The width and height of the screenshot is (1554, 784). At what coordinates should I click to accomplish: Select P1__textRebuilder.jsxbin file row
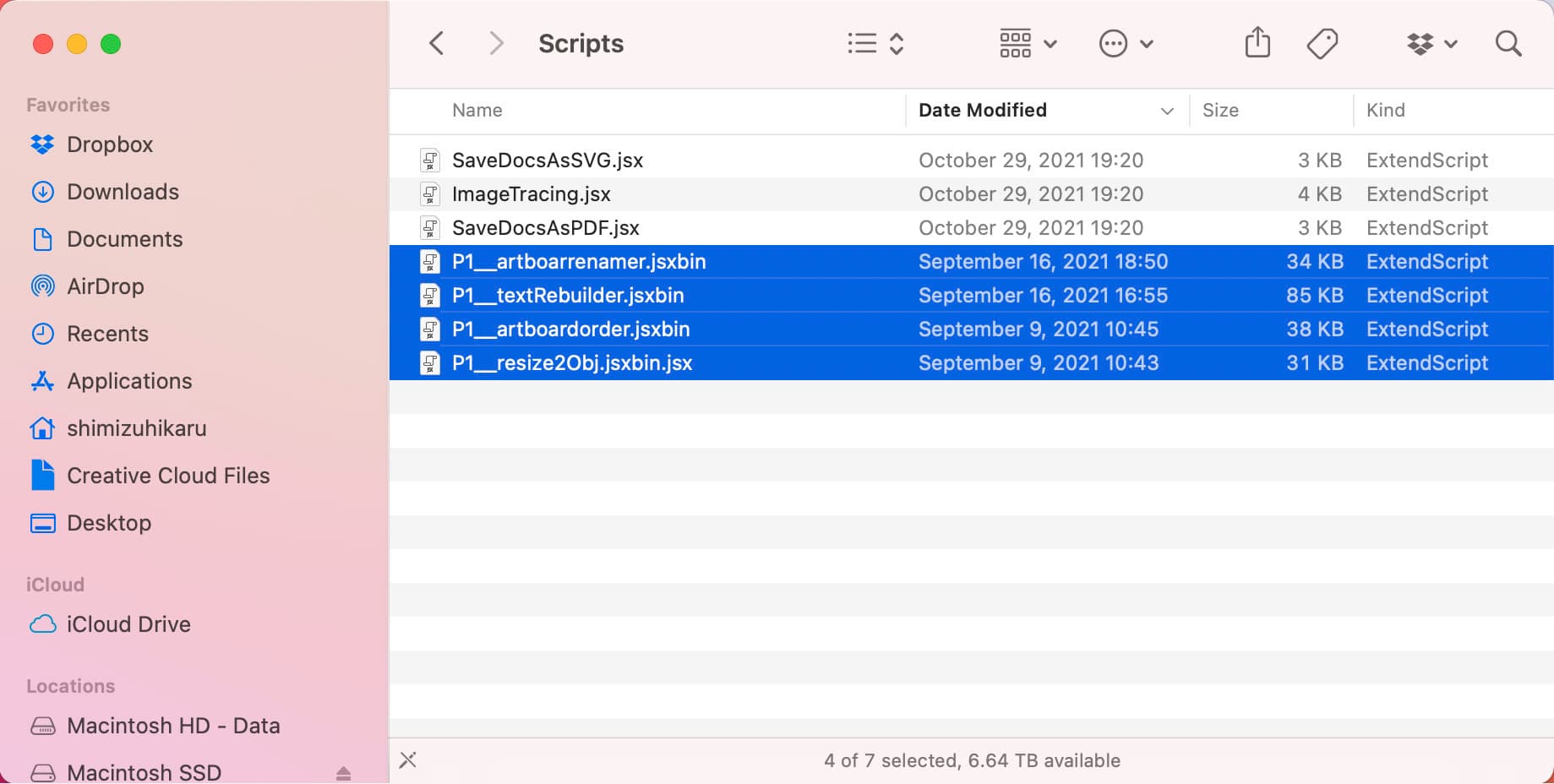(568, 296)
